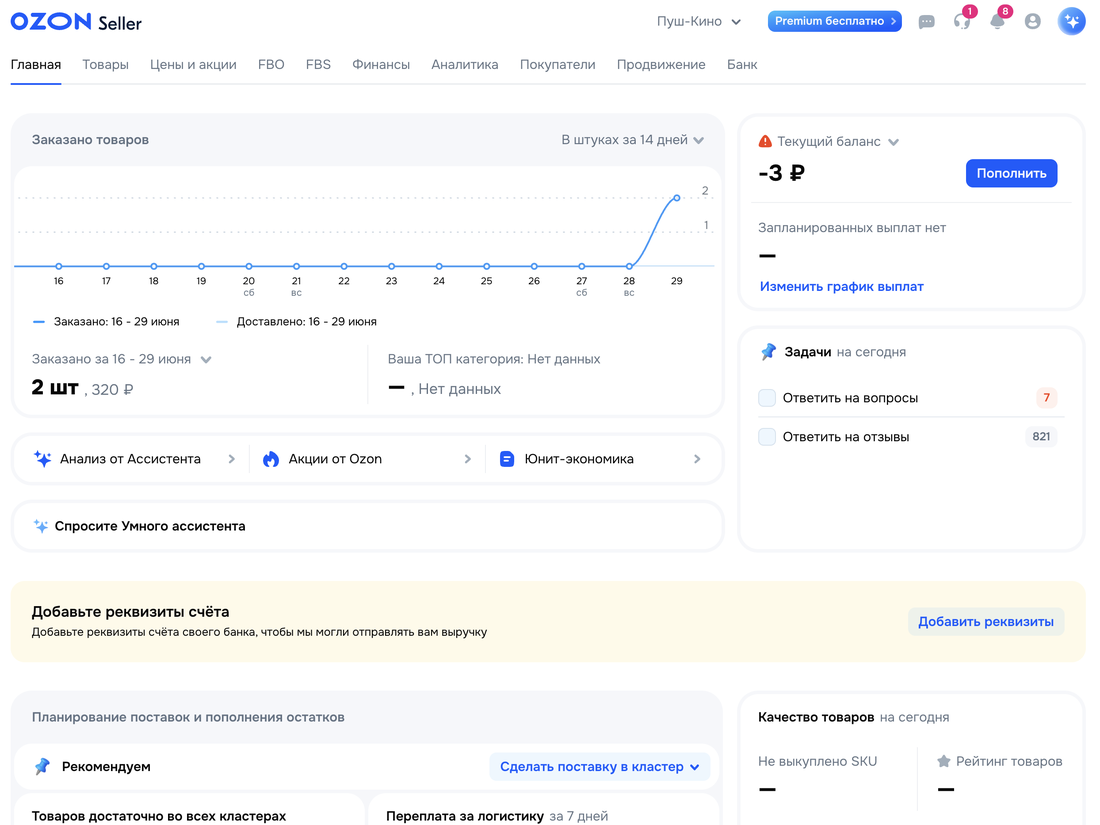Toggle the Заказано: 16 - 29 июня legend
The image size is (1100, 825).
[106, 322]
